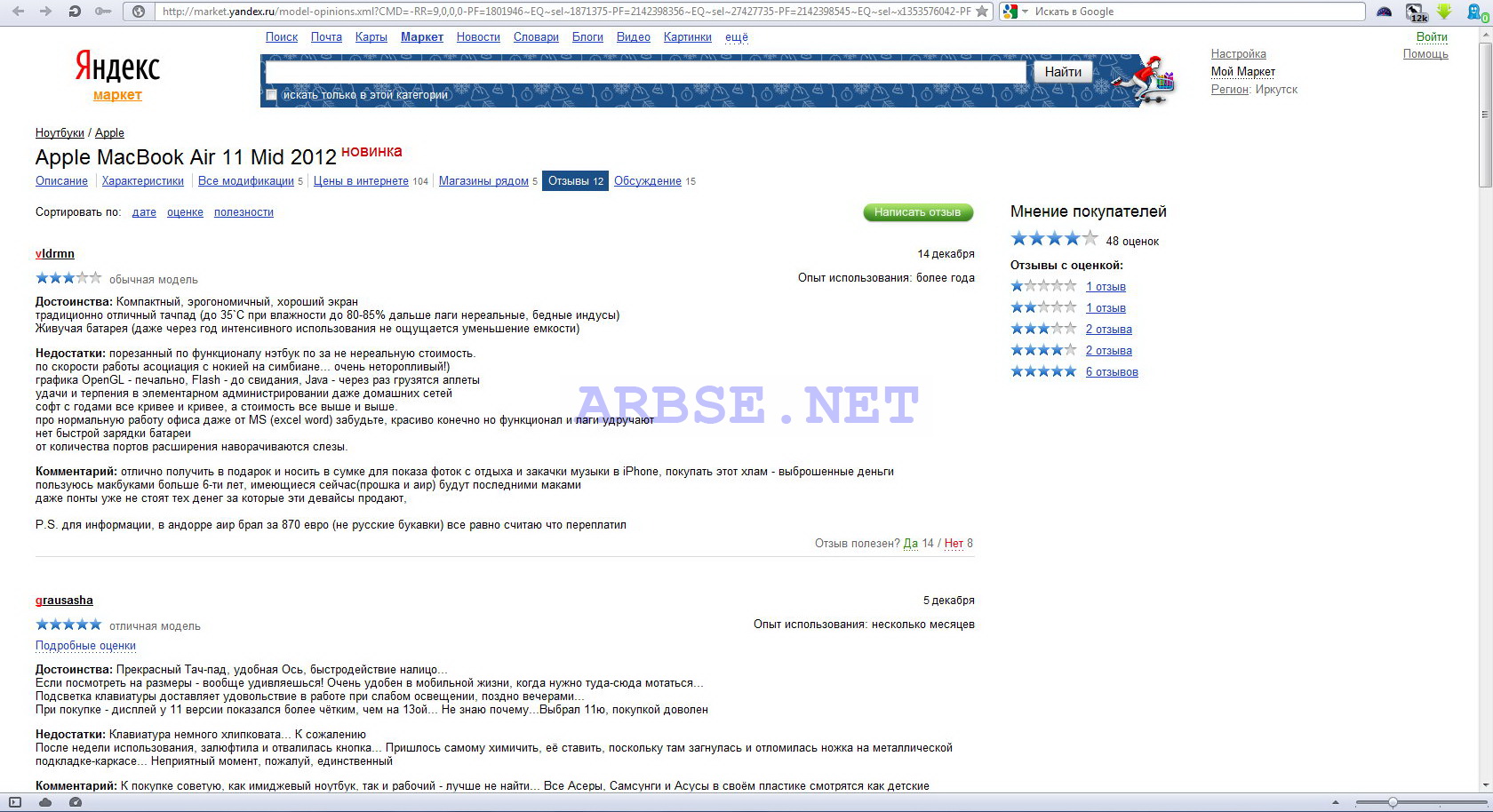Open the five-star '6 отзывов' link
This screenshot has height=812, width=1493.
click(x=1112, y=372)
